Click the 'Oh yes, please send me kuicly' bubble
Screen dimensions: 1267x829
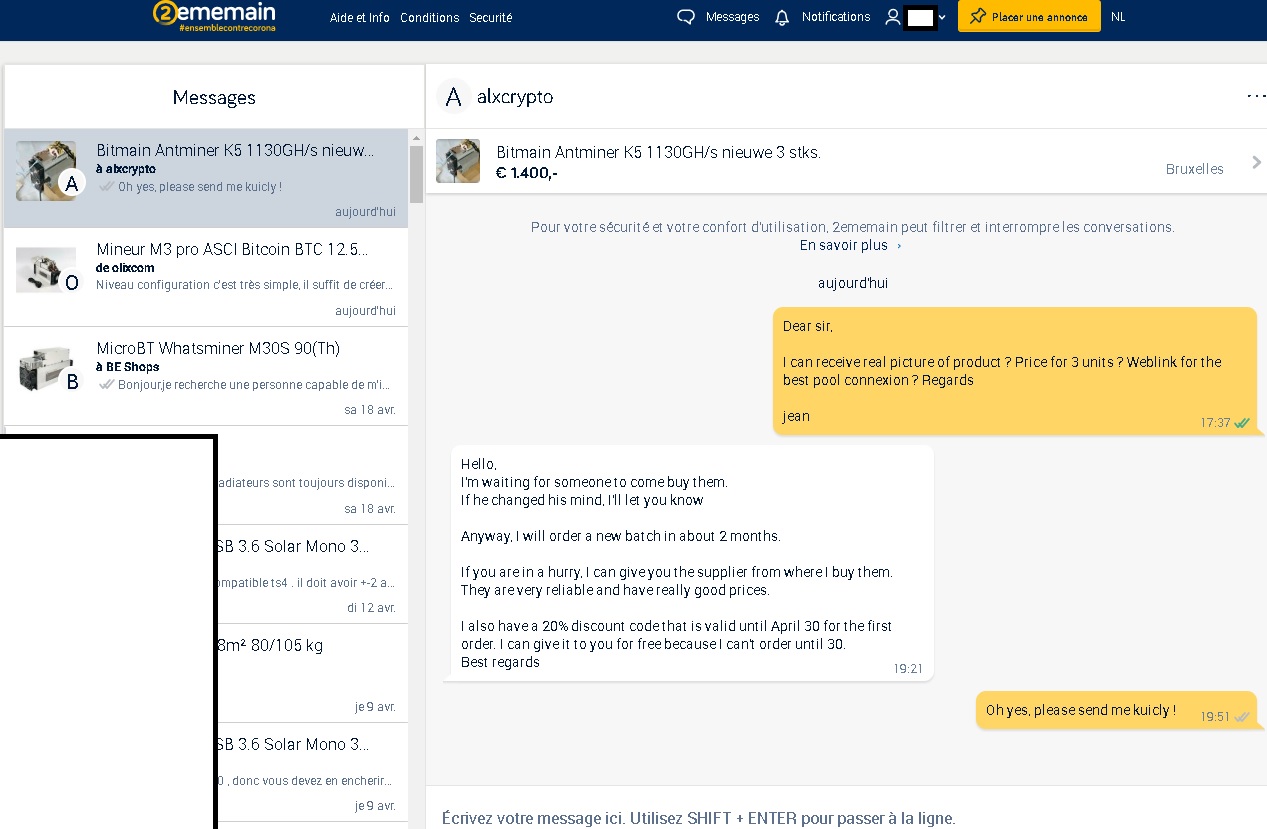point(1116,710)
